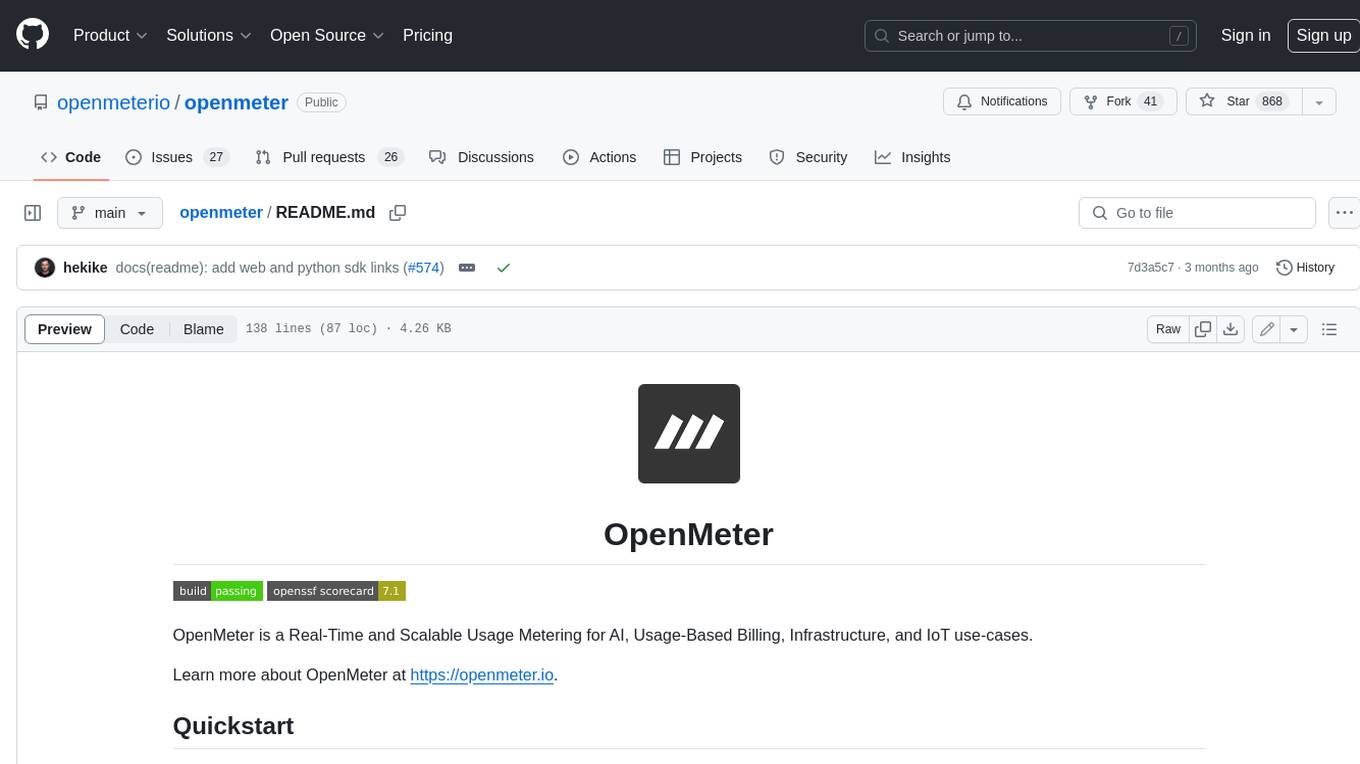View the green check commit status

pyautogui.click(x=503, y=268)
